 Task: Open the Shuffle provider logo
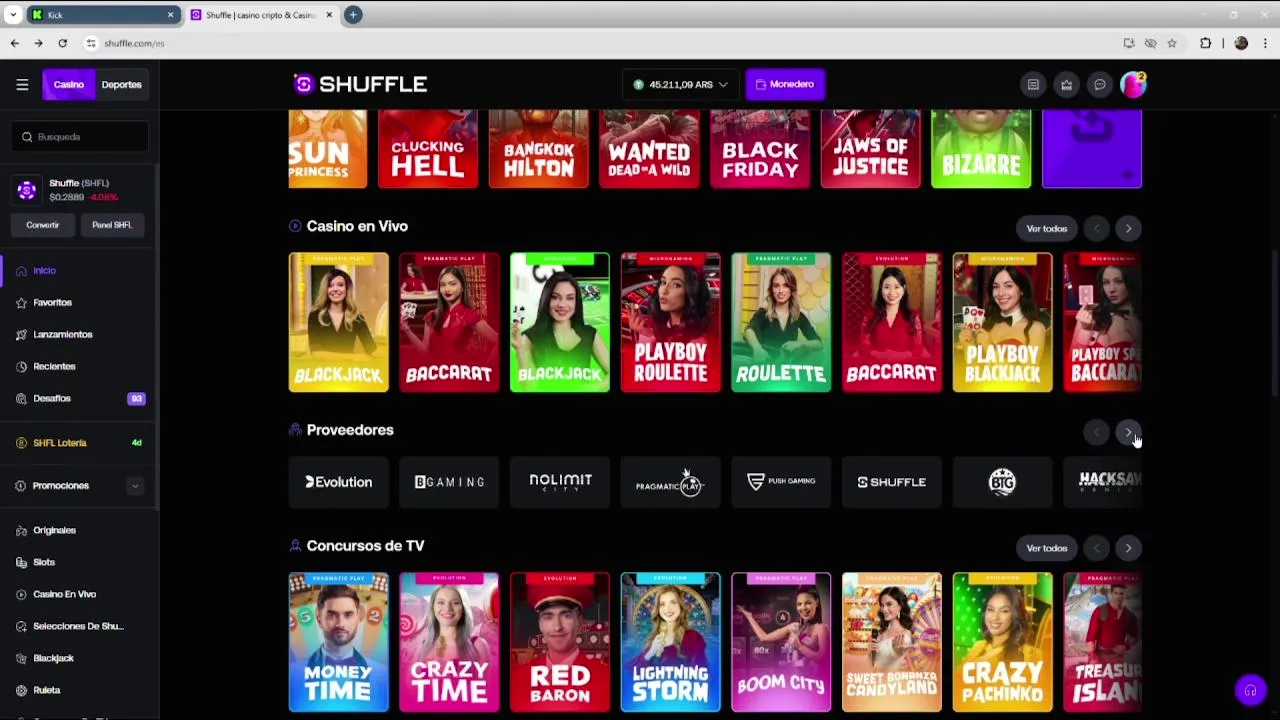[891, 482]
